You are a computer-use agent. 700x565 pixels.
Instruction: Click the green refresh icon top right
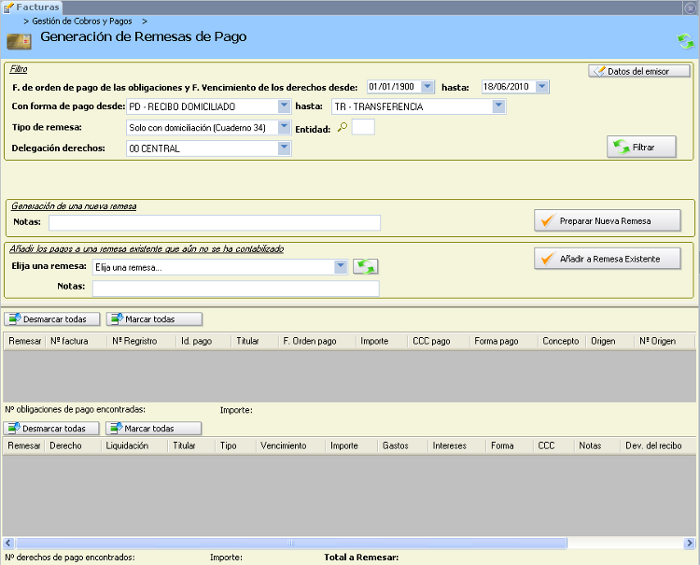tap(684, 42)
